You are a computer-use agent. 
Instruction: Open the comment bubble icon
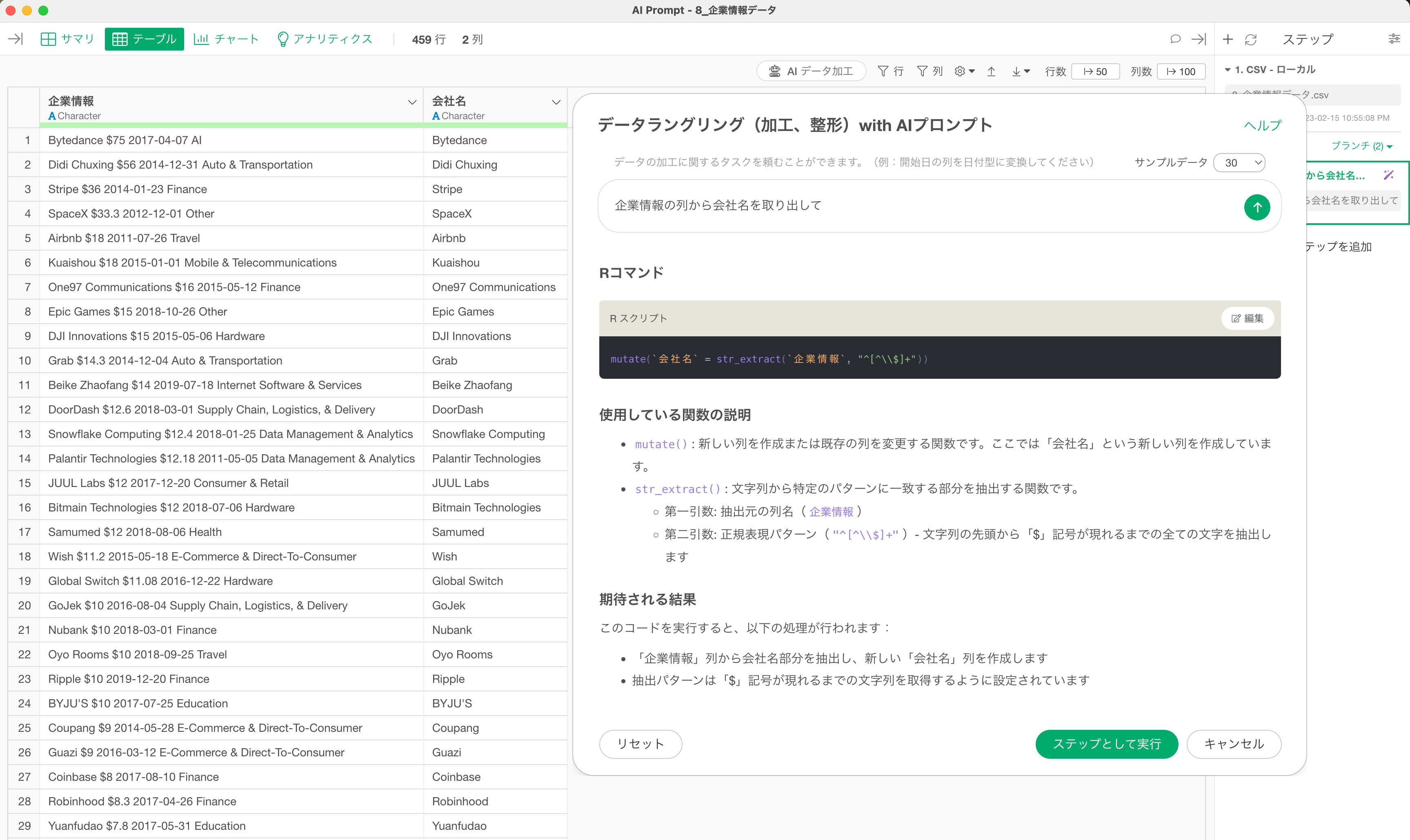(1175, 39)
